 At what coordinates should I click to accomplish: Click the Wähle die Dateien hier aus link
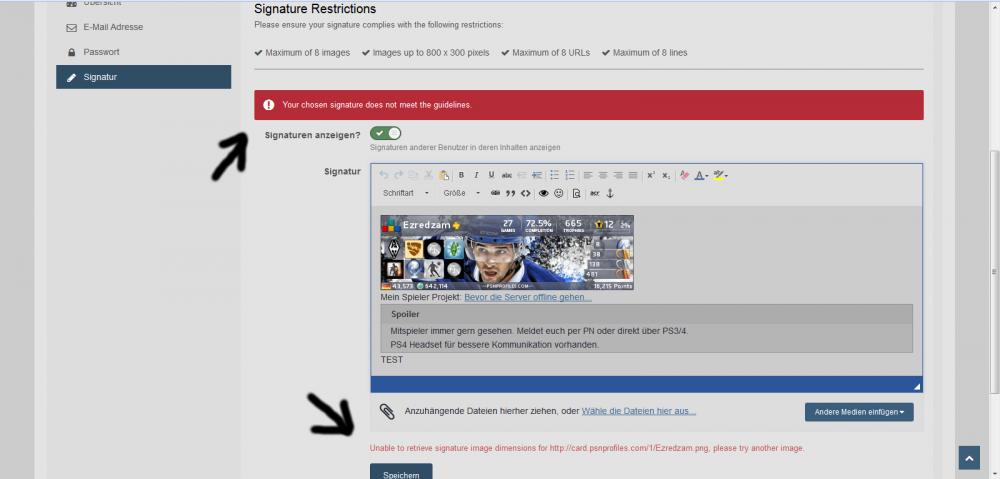click(x=639, y=411)
